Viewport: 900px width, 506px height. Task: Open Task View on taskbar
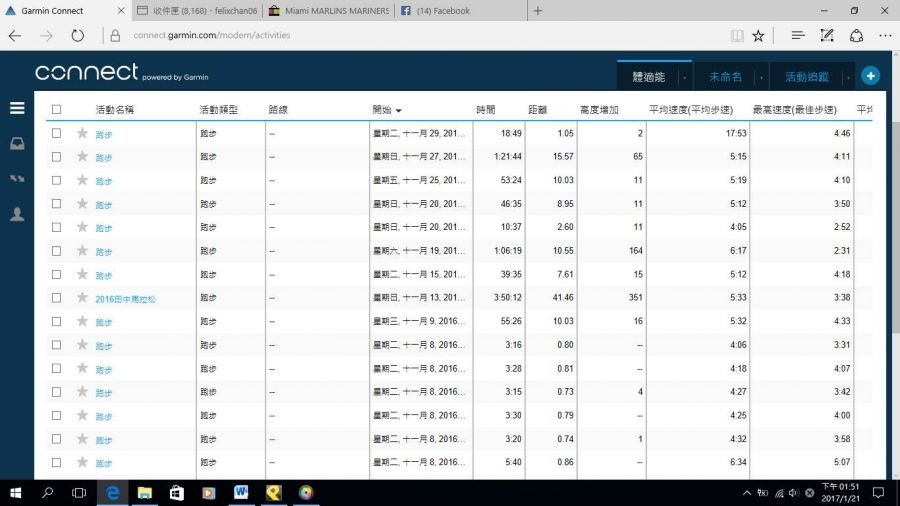pos(79,493)
